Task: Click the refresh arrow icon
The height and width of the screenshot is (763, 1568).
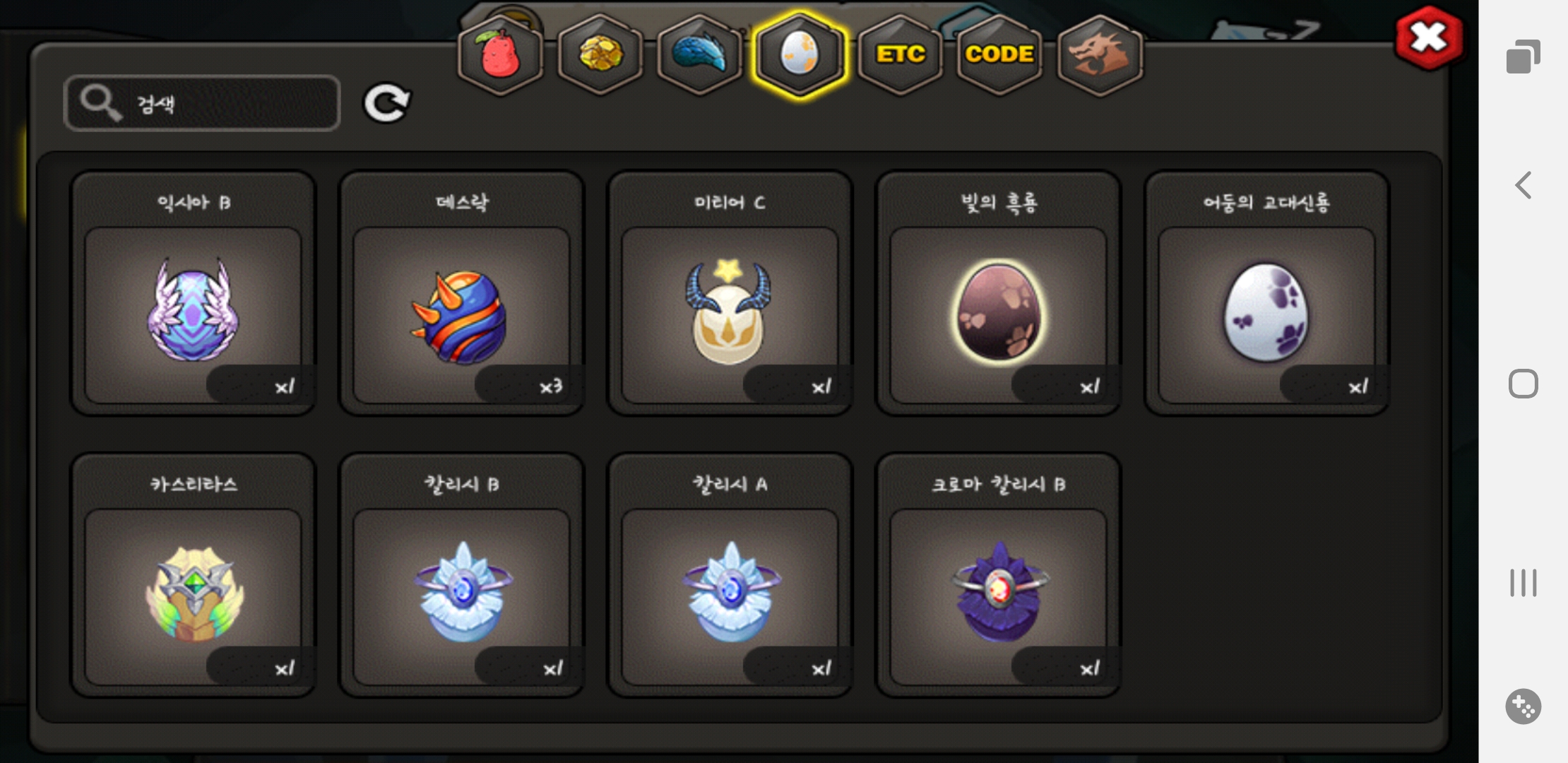Action: click(386, 104)
